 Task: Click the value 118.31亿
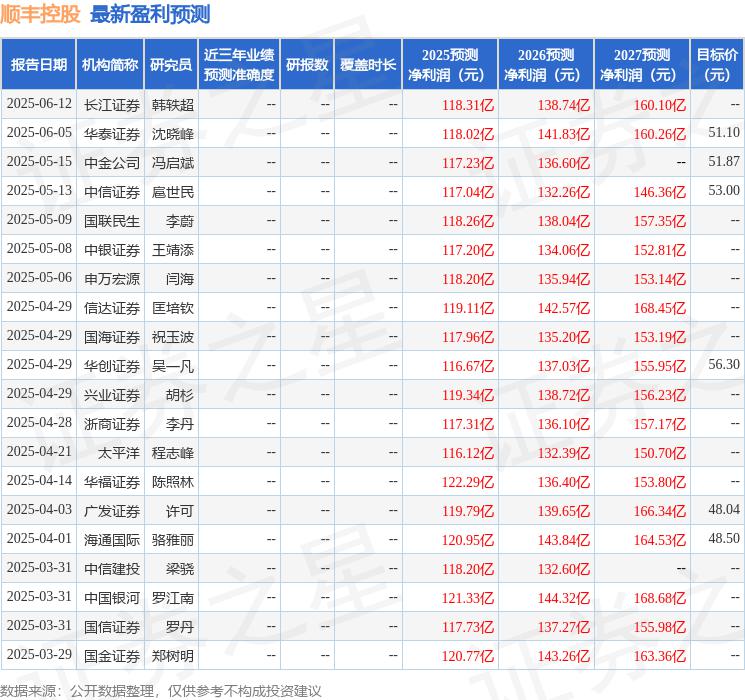coord(468,105)
